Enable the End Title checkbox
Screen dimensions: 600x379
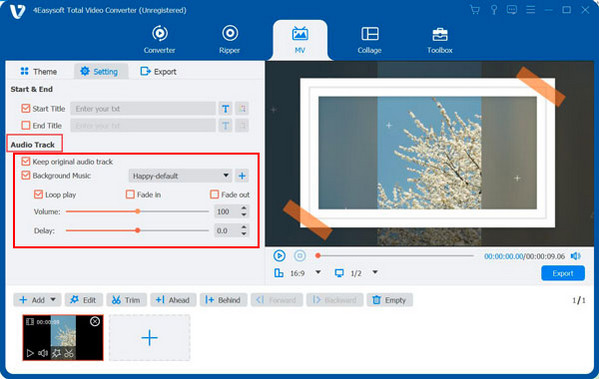tap(26, 125)
